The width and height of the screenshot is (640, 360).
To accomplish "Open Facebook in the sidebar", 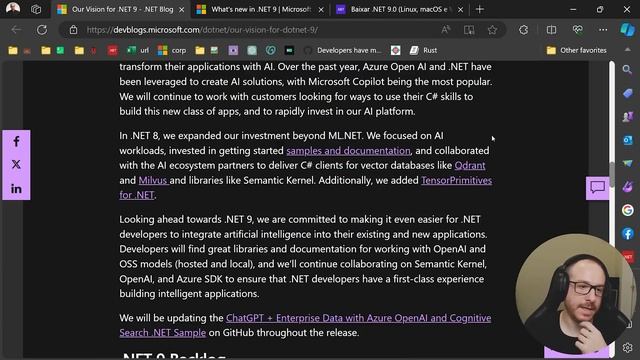I will click(627, 234).
